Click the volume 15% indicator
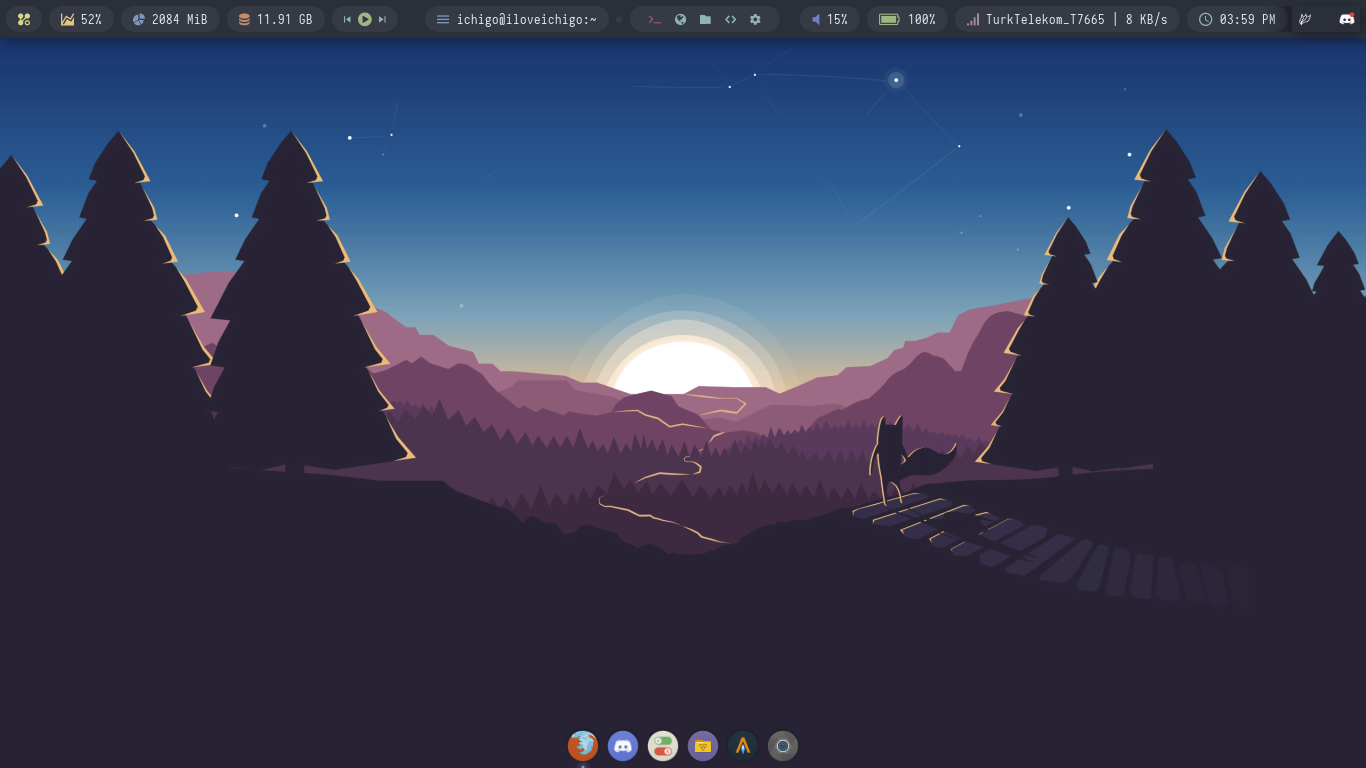This screenshot has height=768, width=1366. (830, 19)
